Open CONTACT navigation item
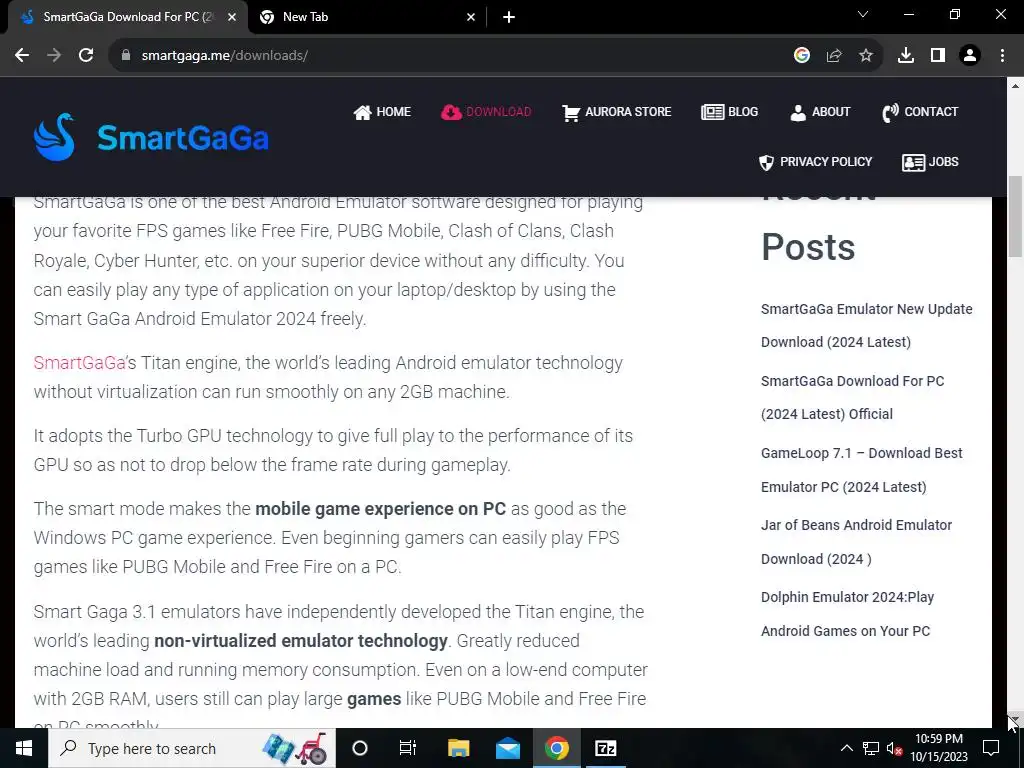1024x768 pixels. 920,112
